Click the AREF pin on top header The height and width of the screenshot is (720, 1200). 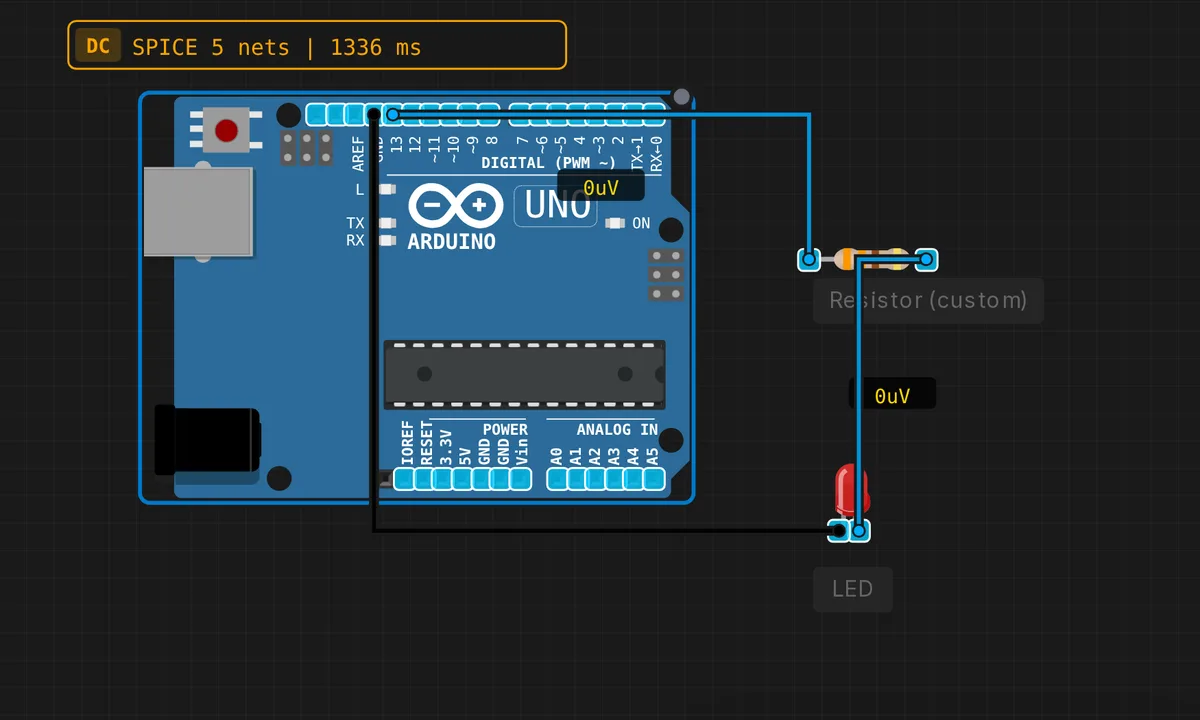coord(354,114)
